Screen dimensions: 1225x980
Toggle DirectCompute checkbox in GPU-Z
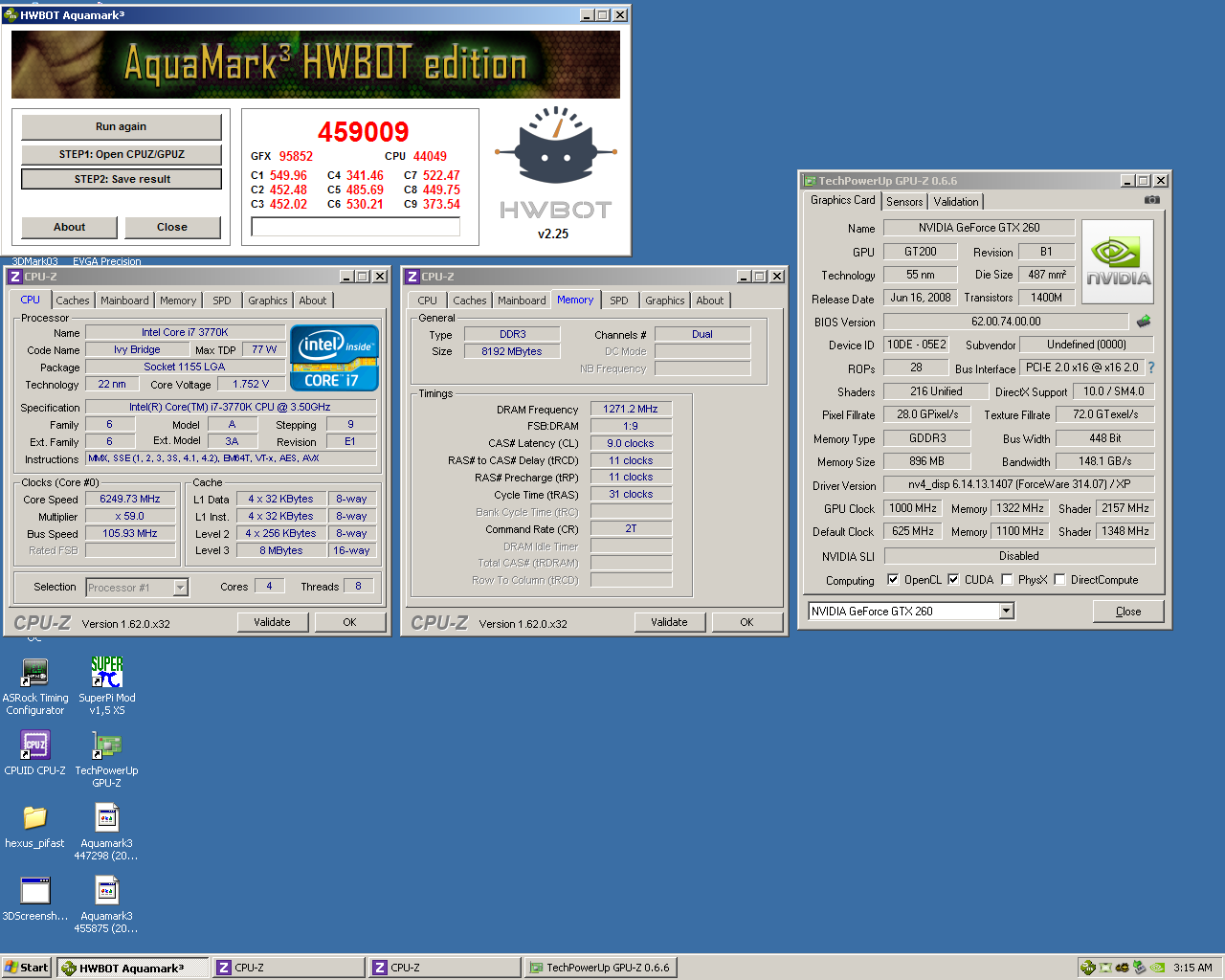[1059, 580]
